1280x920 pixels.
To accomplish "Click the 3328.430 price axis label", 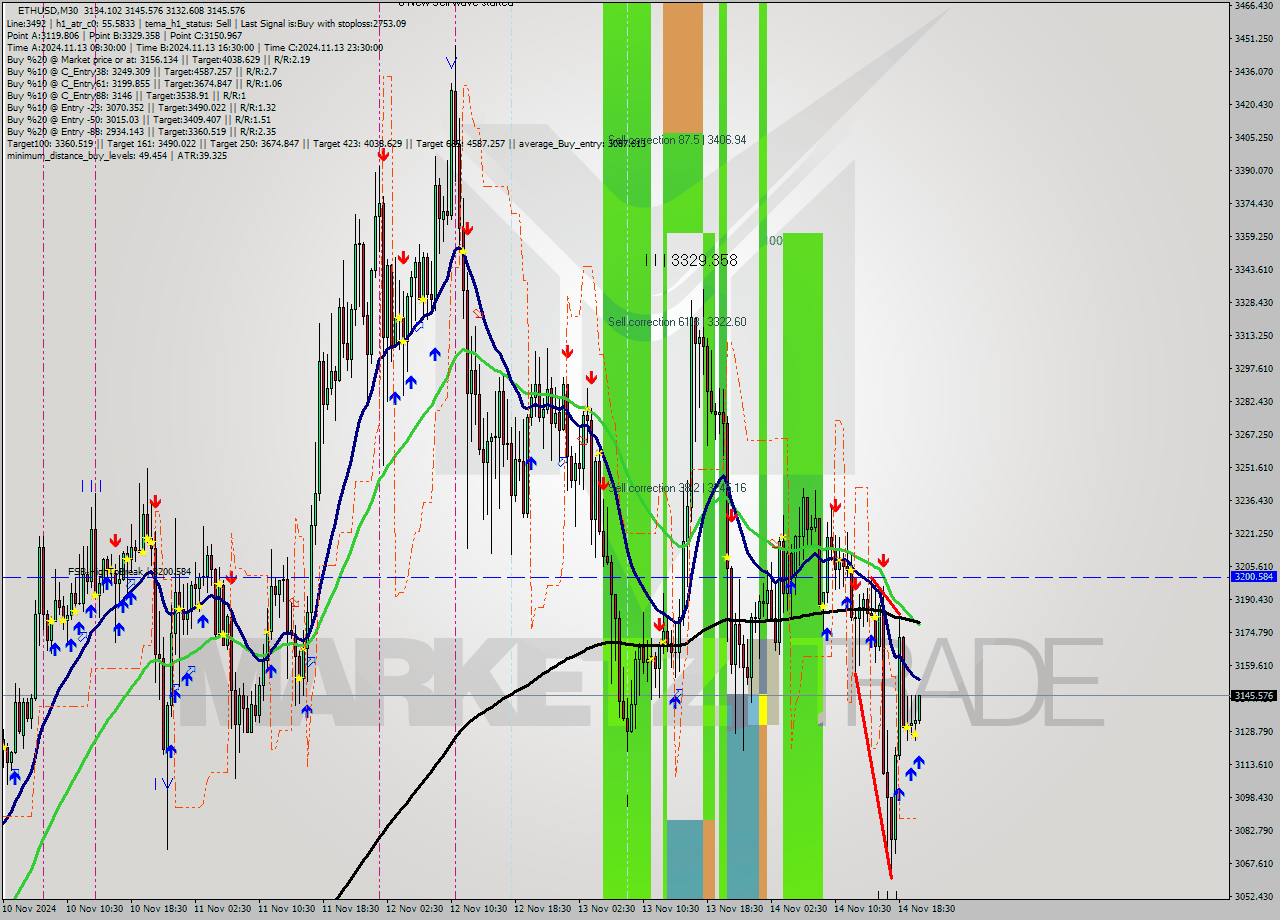I will [x=1253, y=302].
